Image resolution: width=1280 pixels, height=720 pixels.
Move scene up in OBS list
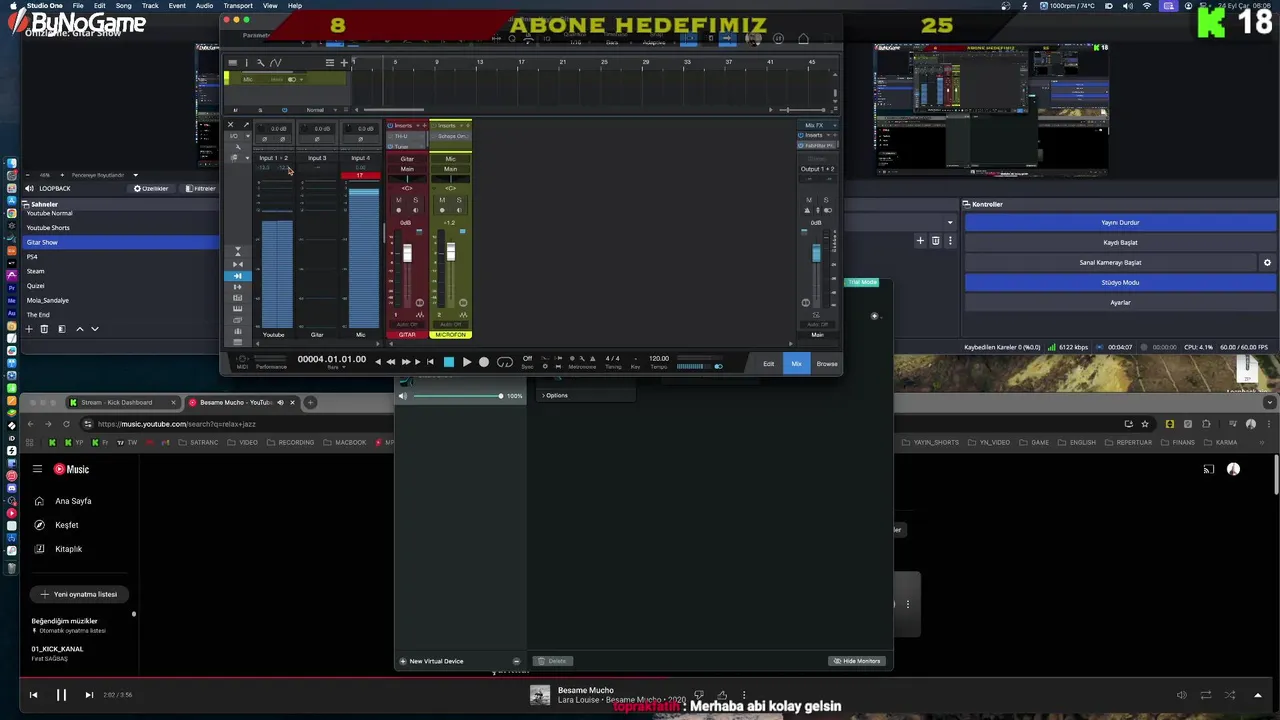coord(80,329)
